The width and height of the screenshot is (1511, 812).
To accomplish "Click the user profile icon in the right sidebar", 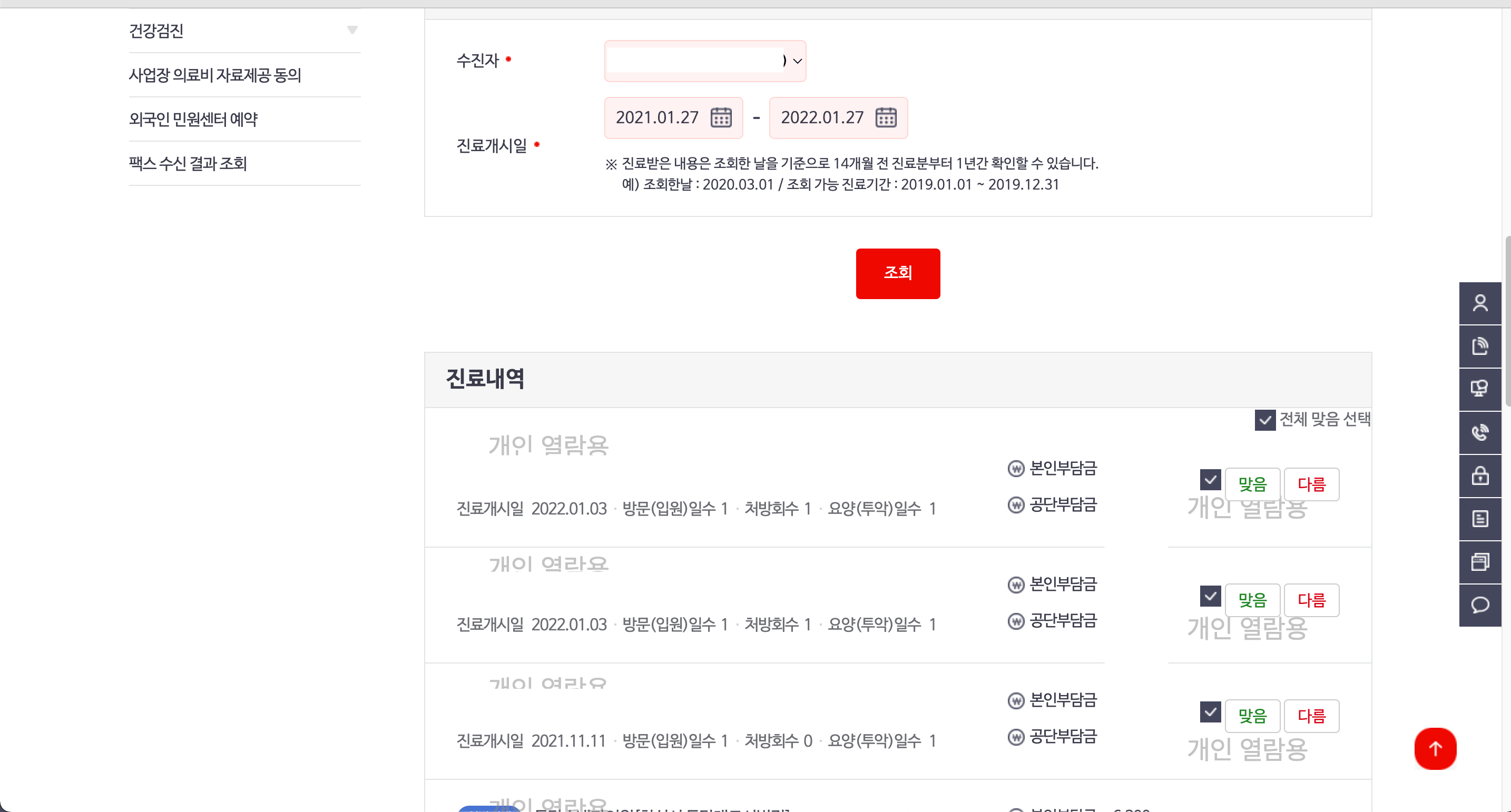I will pyautogui.click(x=1479, y=303).
